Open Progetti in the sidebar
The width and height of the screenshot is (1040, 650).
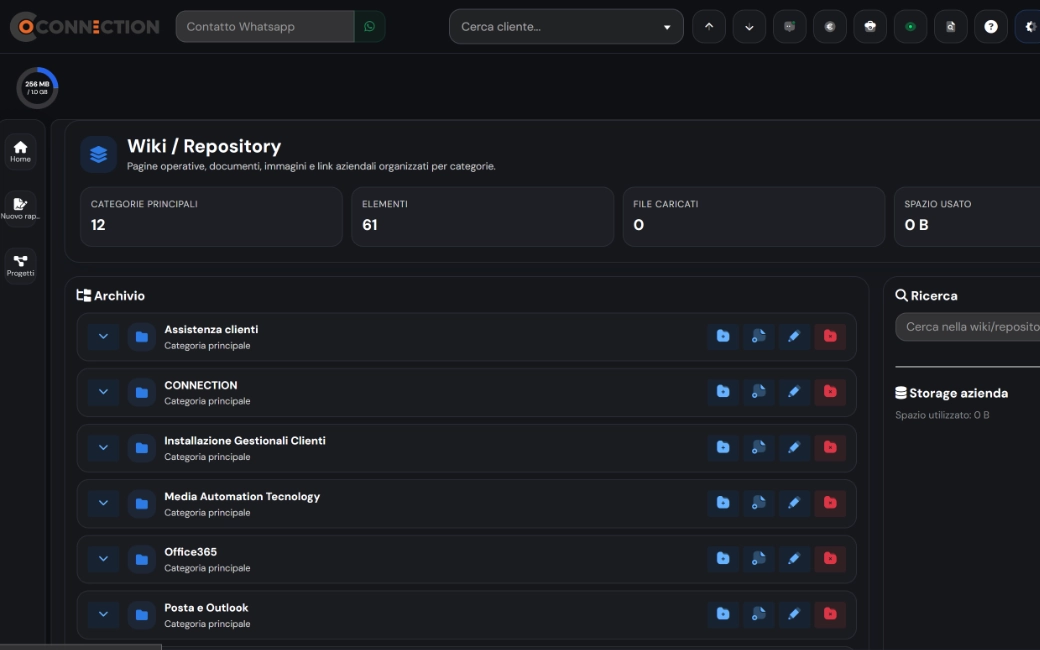pyautogui.click(x=21, y=265)
